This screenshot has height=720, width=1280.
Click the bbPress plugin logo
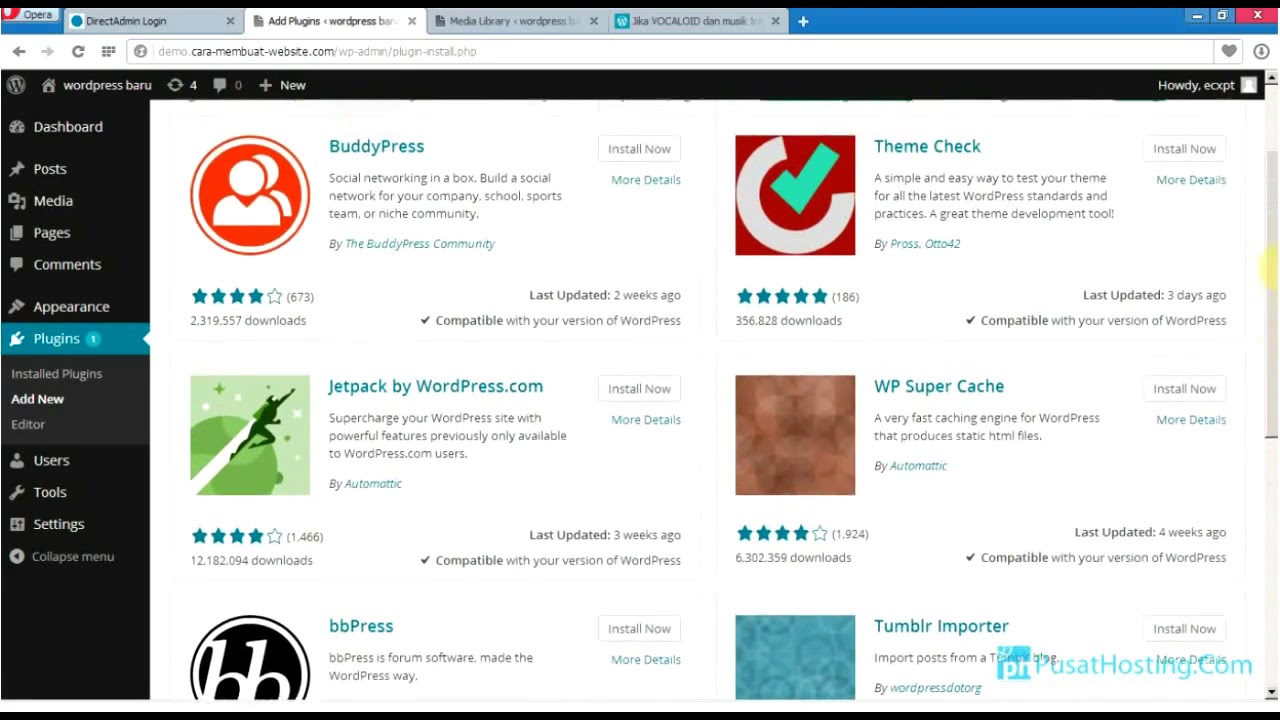pos(250,657)
